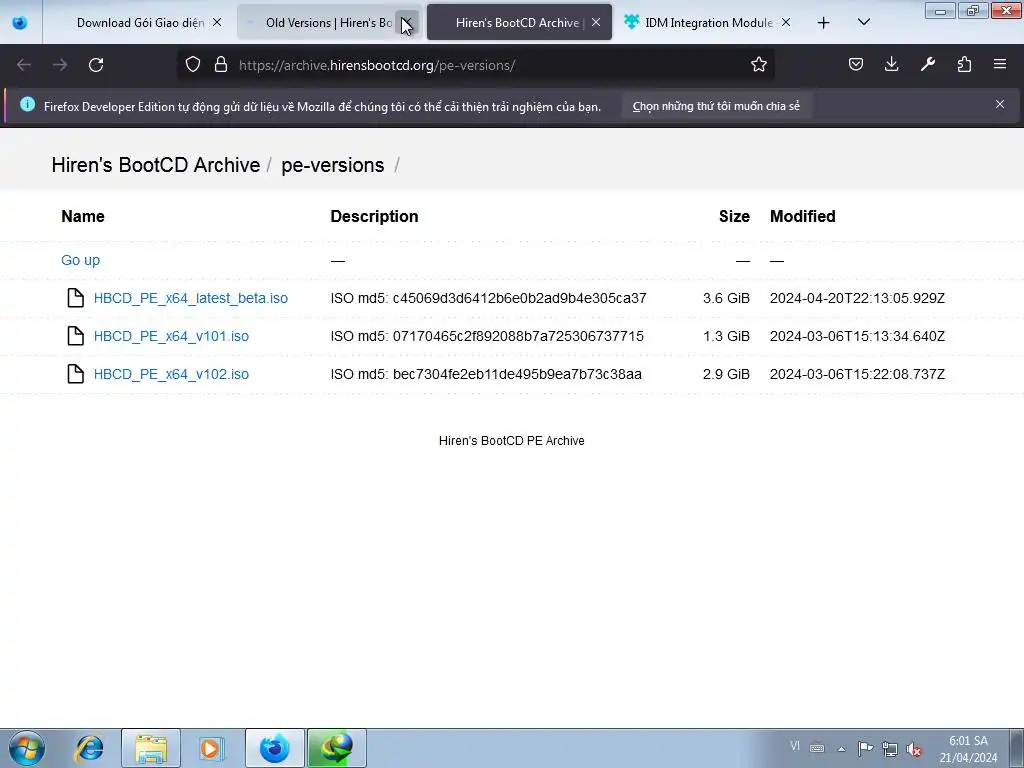
Task: Download HBCD_PE_x64_v101.iso
Action: pyautogui.click(x=171, y=336)
